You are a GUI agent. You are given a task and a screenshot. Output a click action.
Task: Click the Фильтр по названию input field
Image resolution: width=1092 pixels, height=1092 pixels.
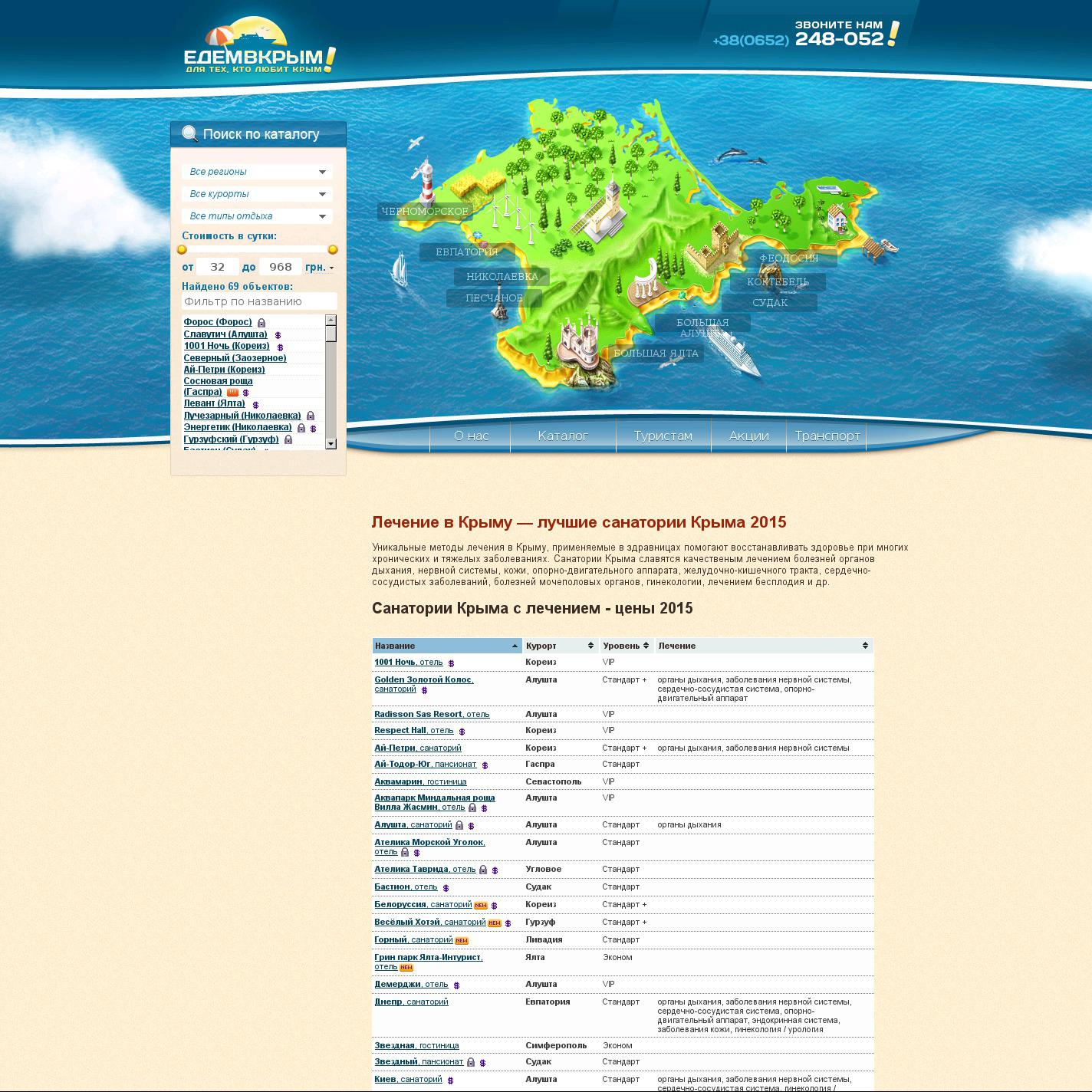coord(258,301)
